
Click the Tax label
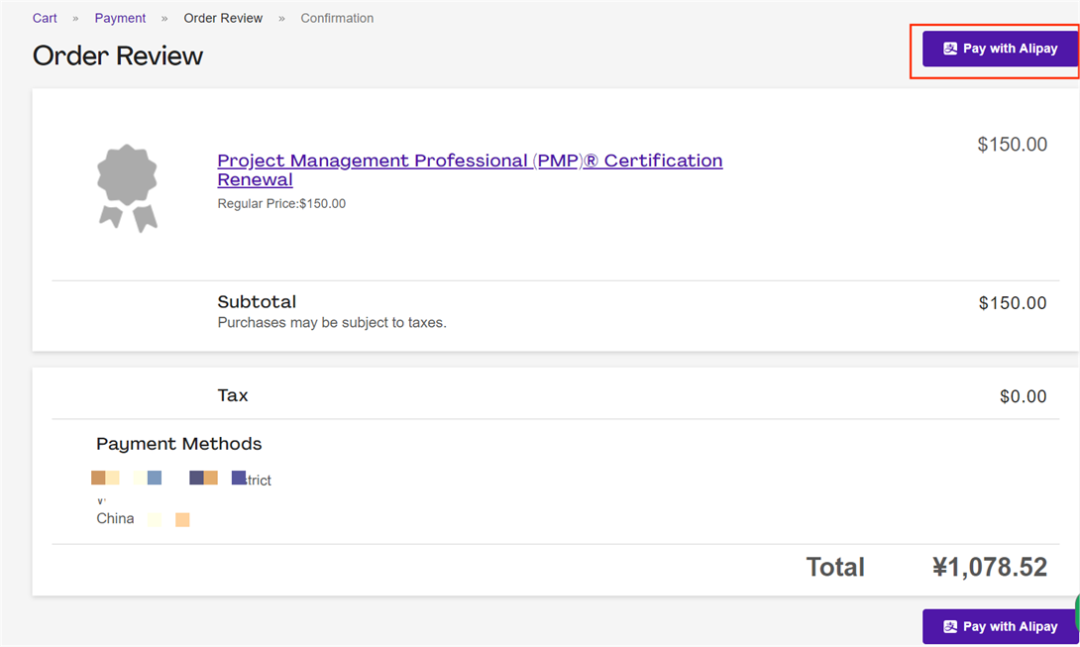pos(233,396)
